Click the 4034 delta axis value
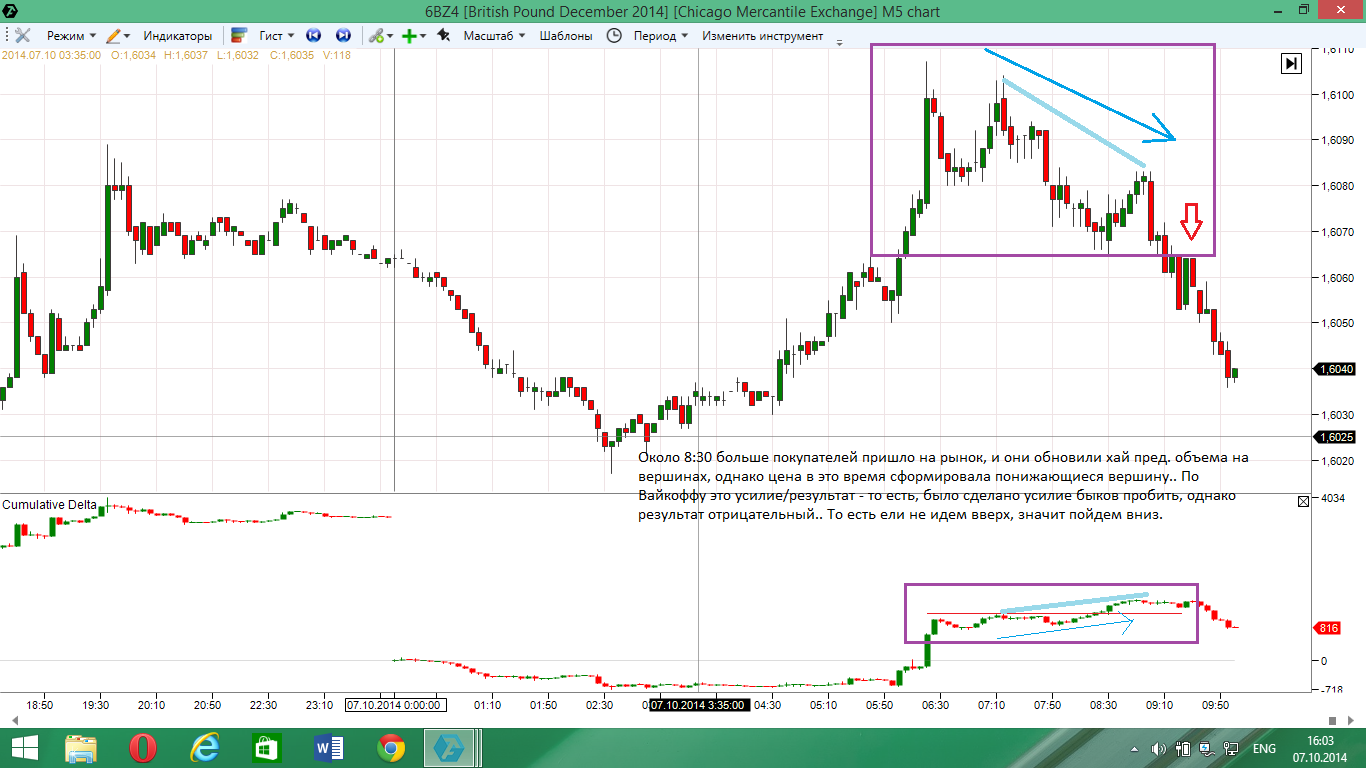 click(1332, 498)
